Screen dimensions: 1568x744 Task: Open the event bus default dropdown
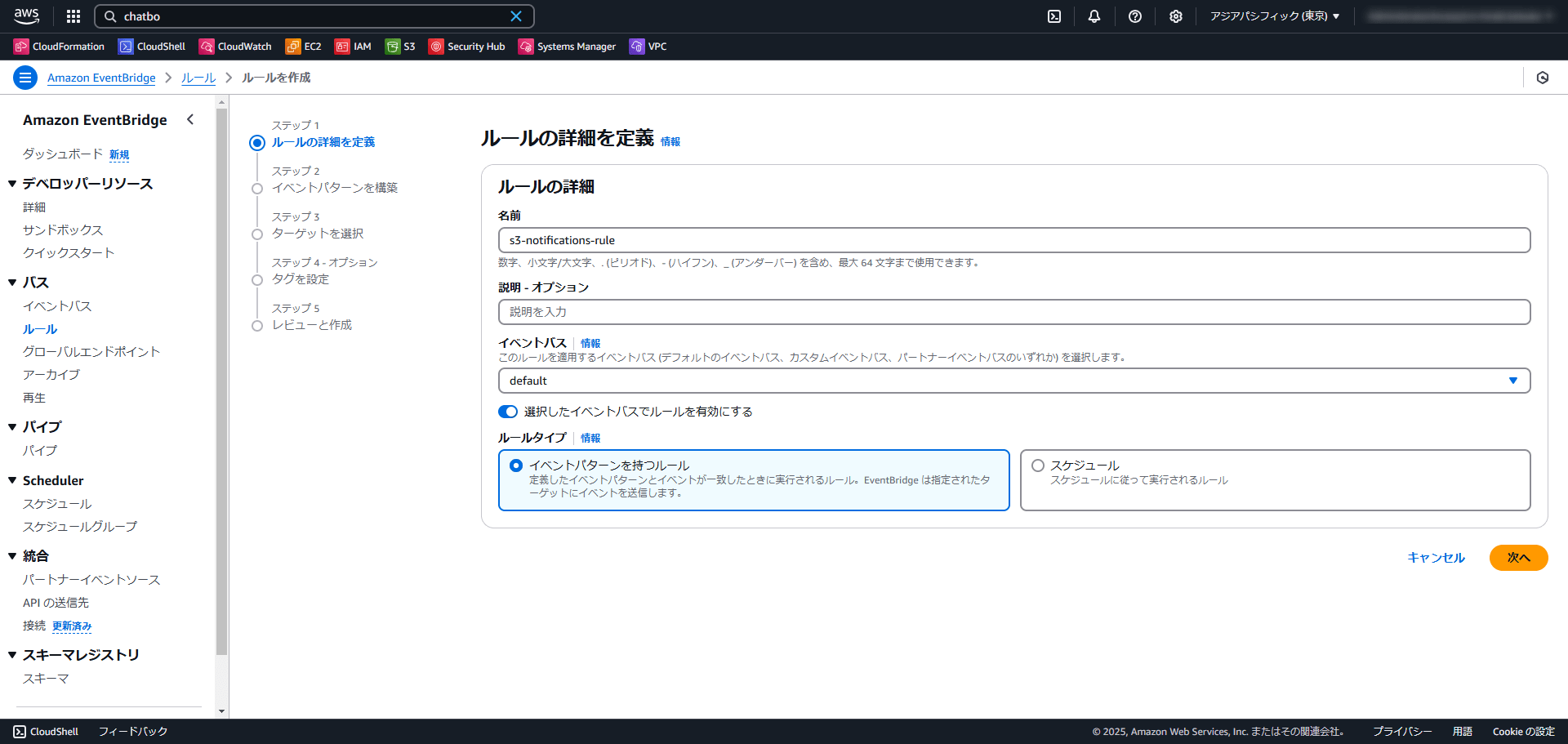click(1014, 381)
